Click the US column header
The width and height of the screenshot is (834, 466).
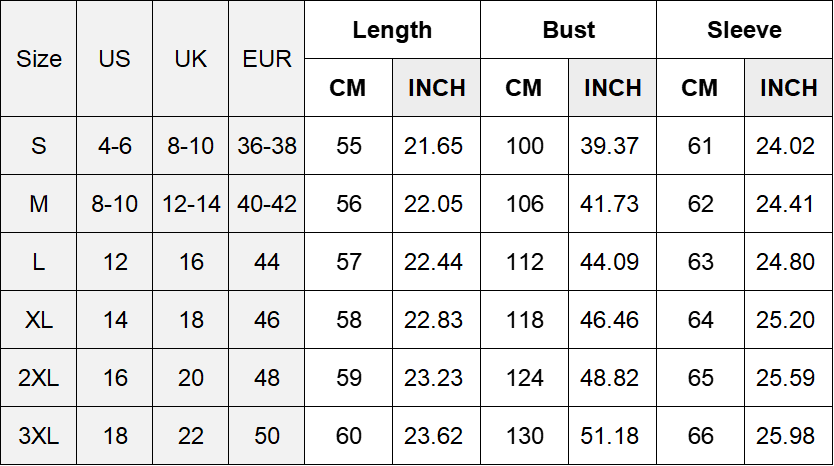(114, 59)
